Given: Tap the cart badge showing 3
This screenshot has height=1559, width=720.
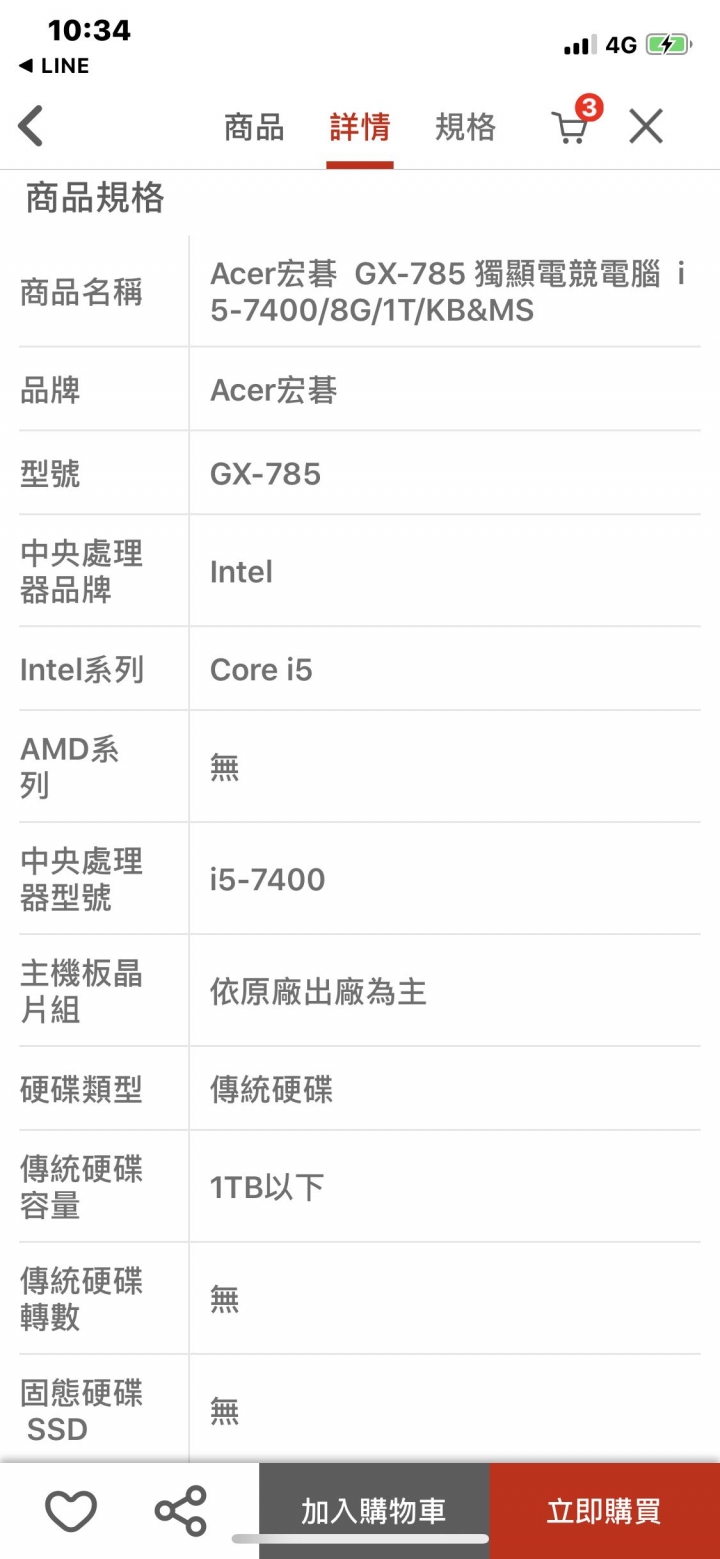Looking at the screenshot, I should point(590,107).
